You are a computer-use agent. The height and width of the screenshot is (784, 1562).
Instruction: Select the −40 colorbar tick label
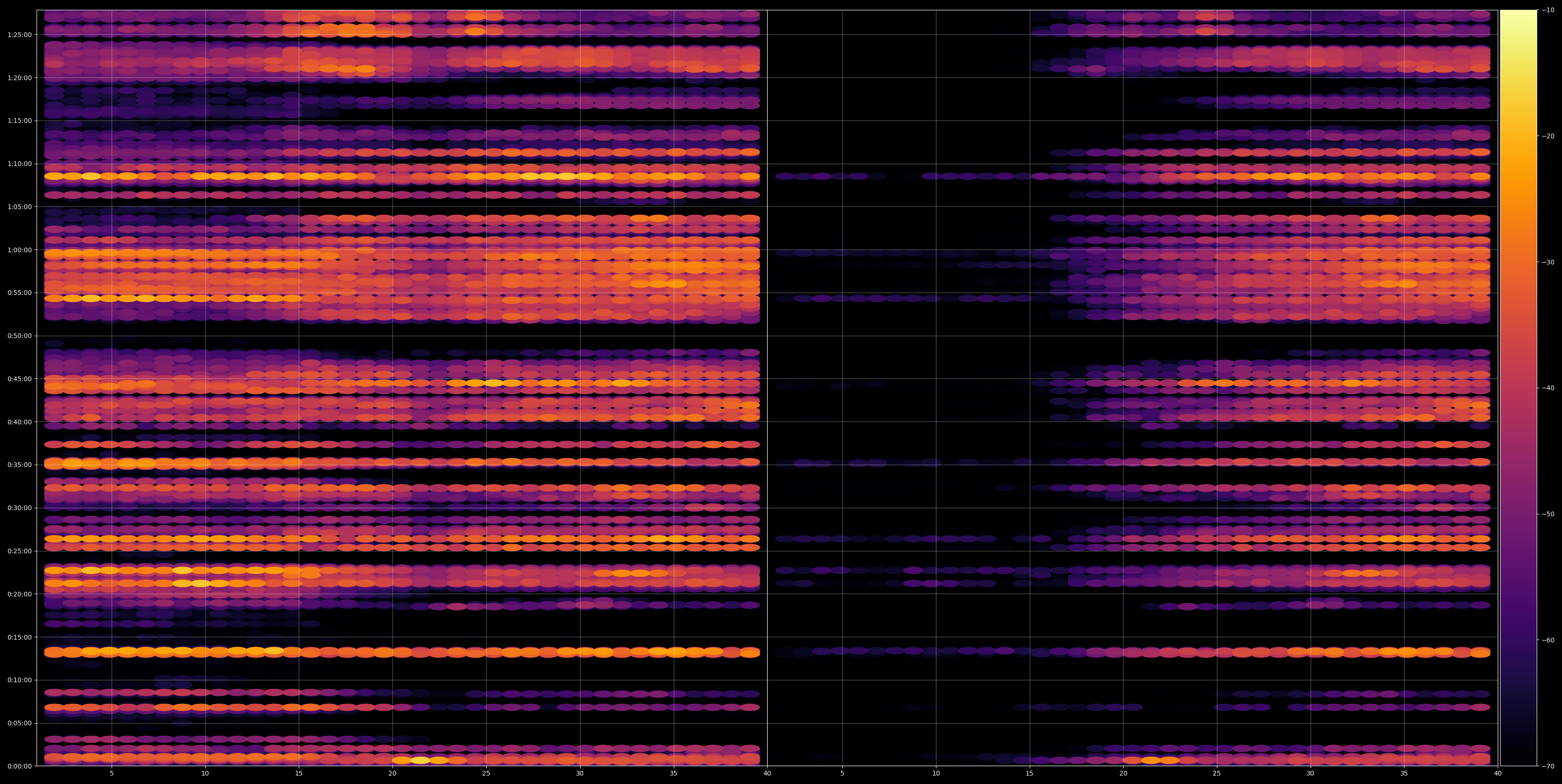(x=1547, y=388)
